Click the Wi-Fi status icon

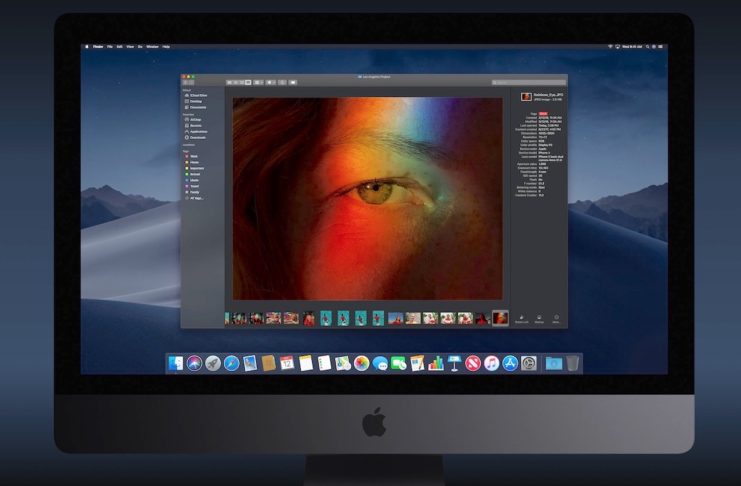pyautogui.click(x=610, y=47)
